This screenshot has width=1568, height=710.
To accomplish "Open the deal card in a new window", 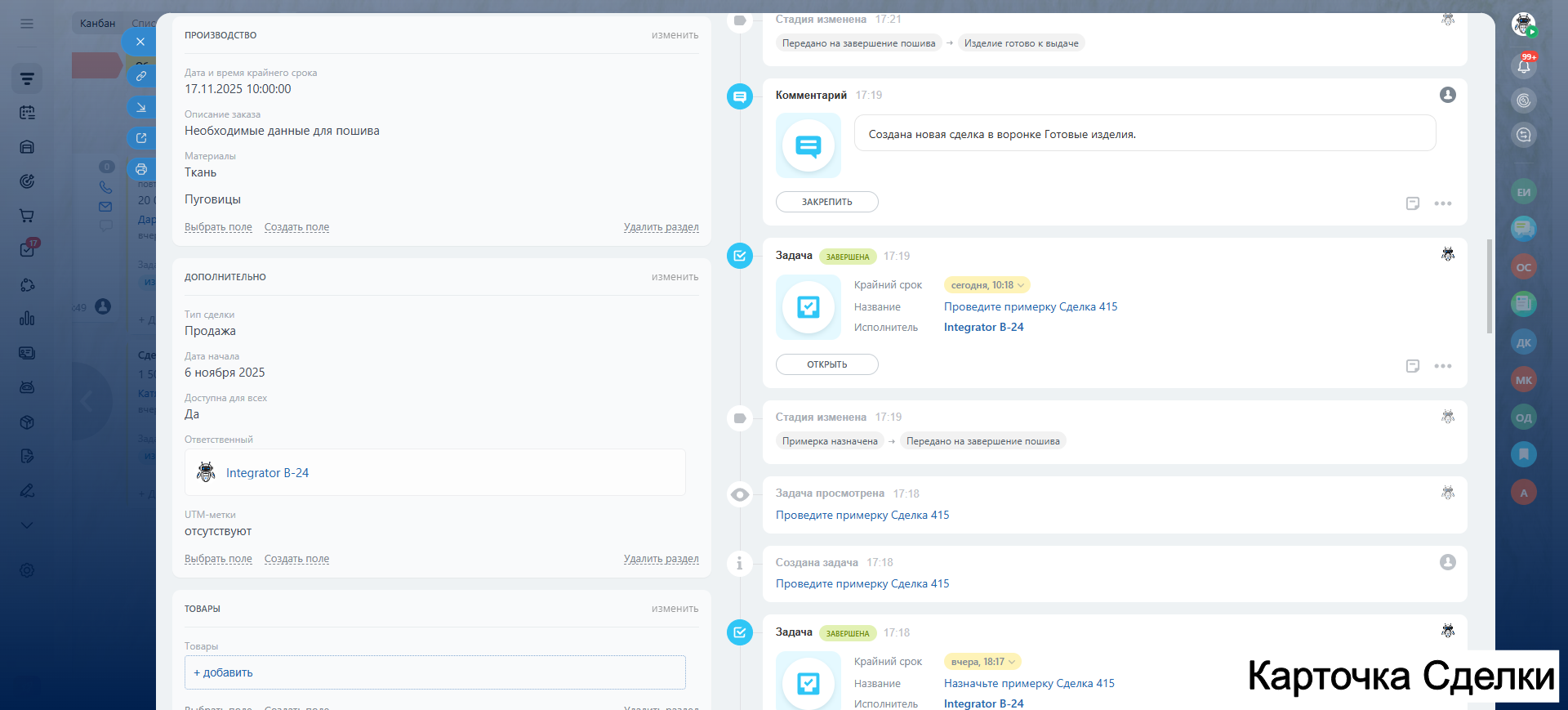I will [141, 138].
